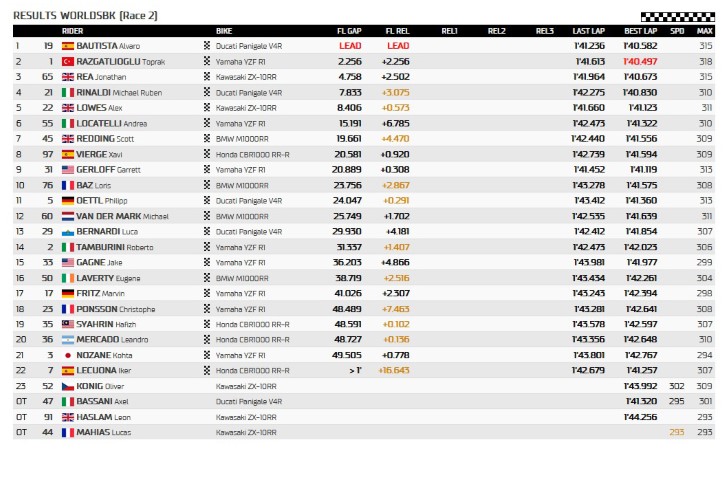Image resolution: width=727 pixels, height=480 pixels.
Task: Click the checkered flag icon in Bautista's row
Action: pos(208,46)
